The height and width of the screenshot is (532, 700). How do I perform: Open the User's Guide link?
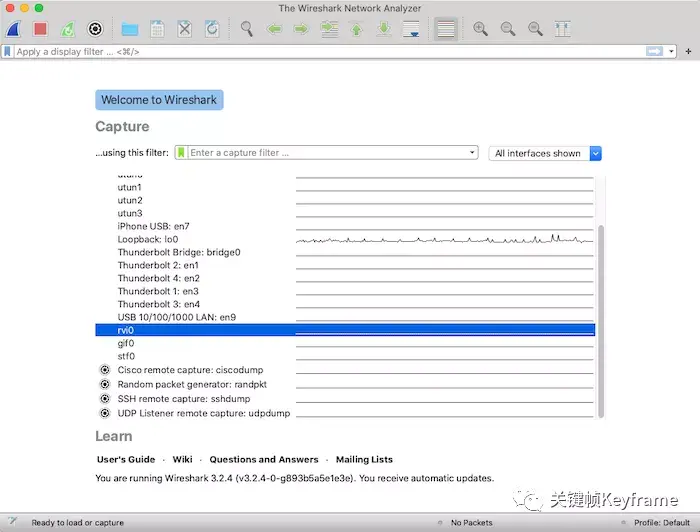[x=126, y=459]
